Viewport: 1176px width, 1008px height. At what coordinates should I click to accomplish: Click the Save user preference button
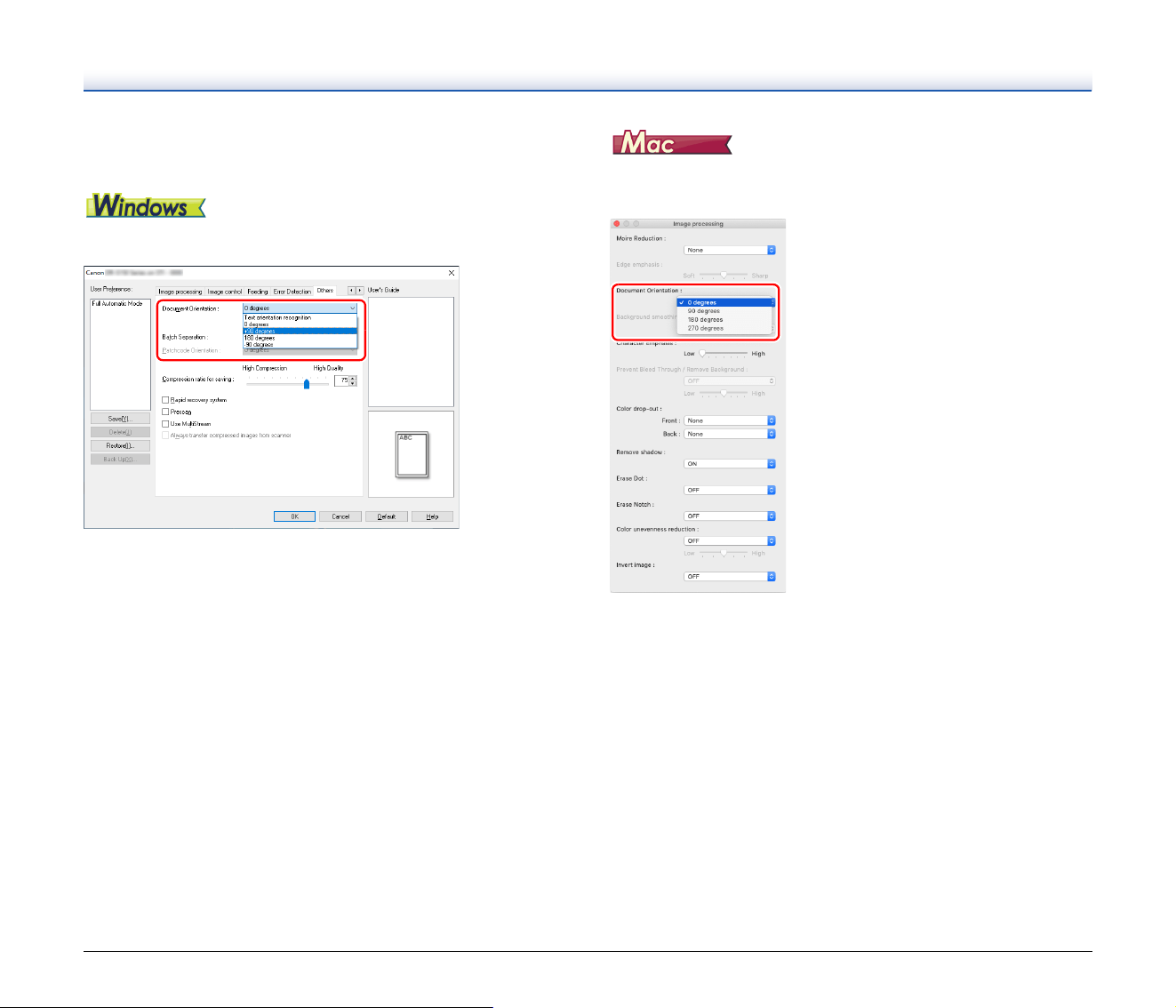120,419
